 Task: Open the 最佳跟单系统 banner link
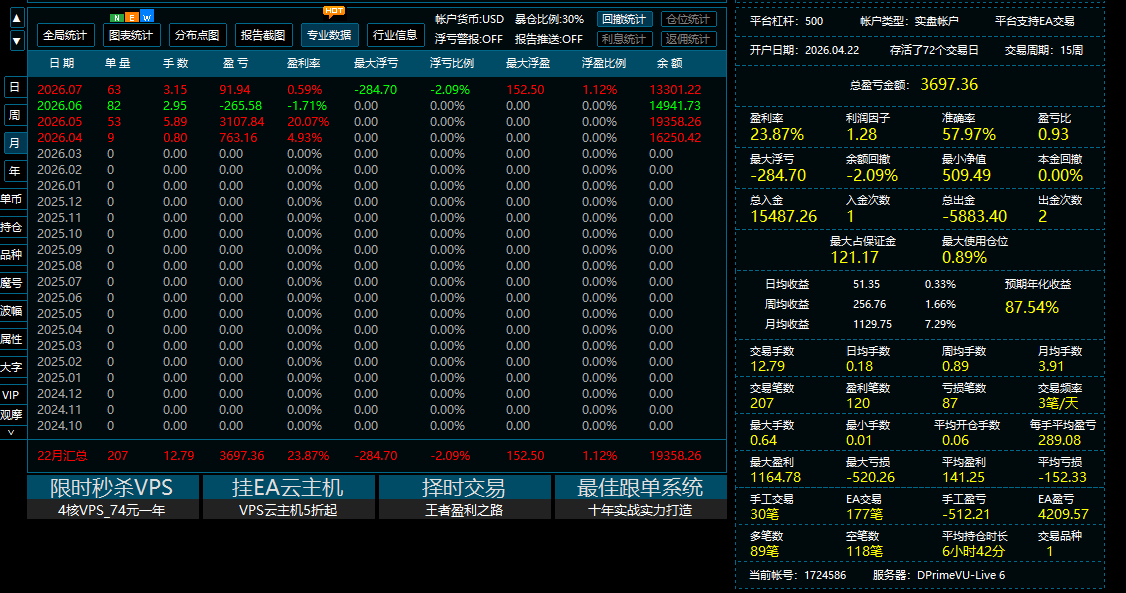pos(641,497)
